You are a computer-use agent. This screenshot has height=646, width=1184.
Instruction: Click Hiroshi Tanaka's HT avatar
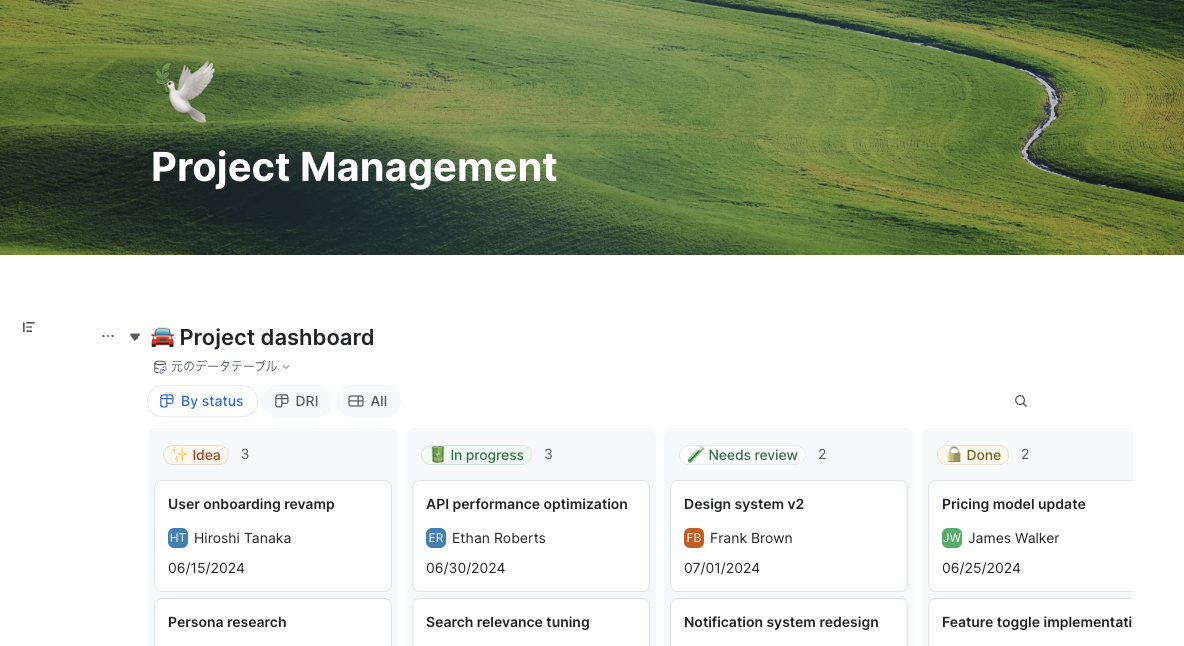coord(178,538)
